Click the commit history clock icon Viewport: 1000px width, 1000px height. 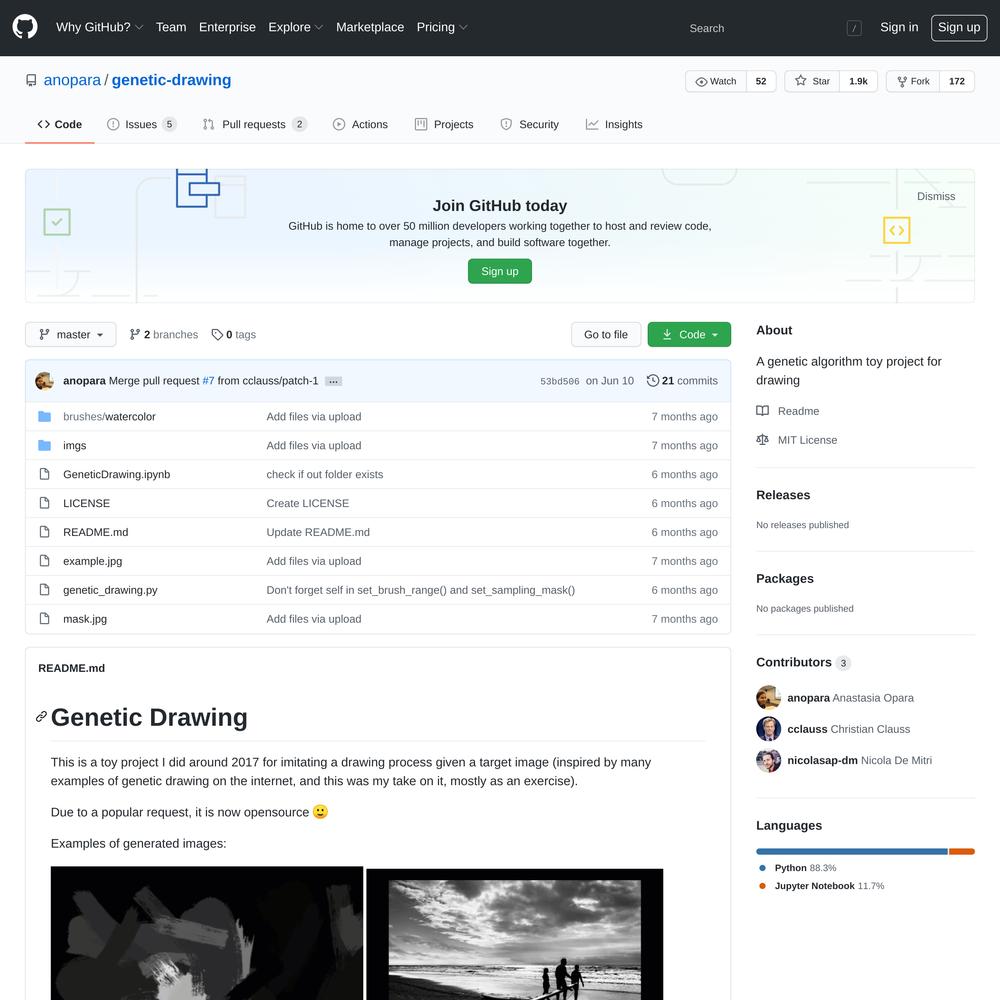[652, 381]
